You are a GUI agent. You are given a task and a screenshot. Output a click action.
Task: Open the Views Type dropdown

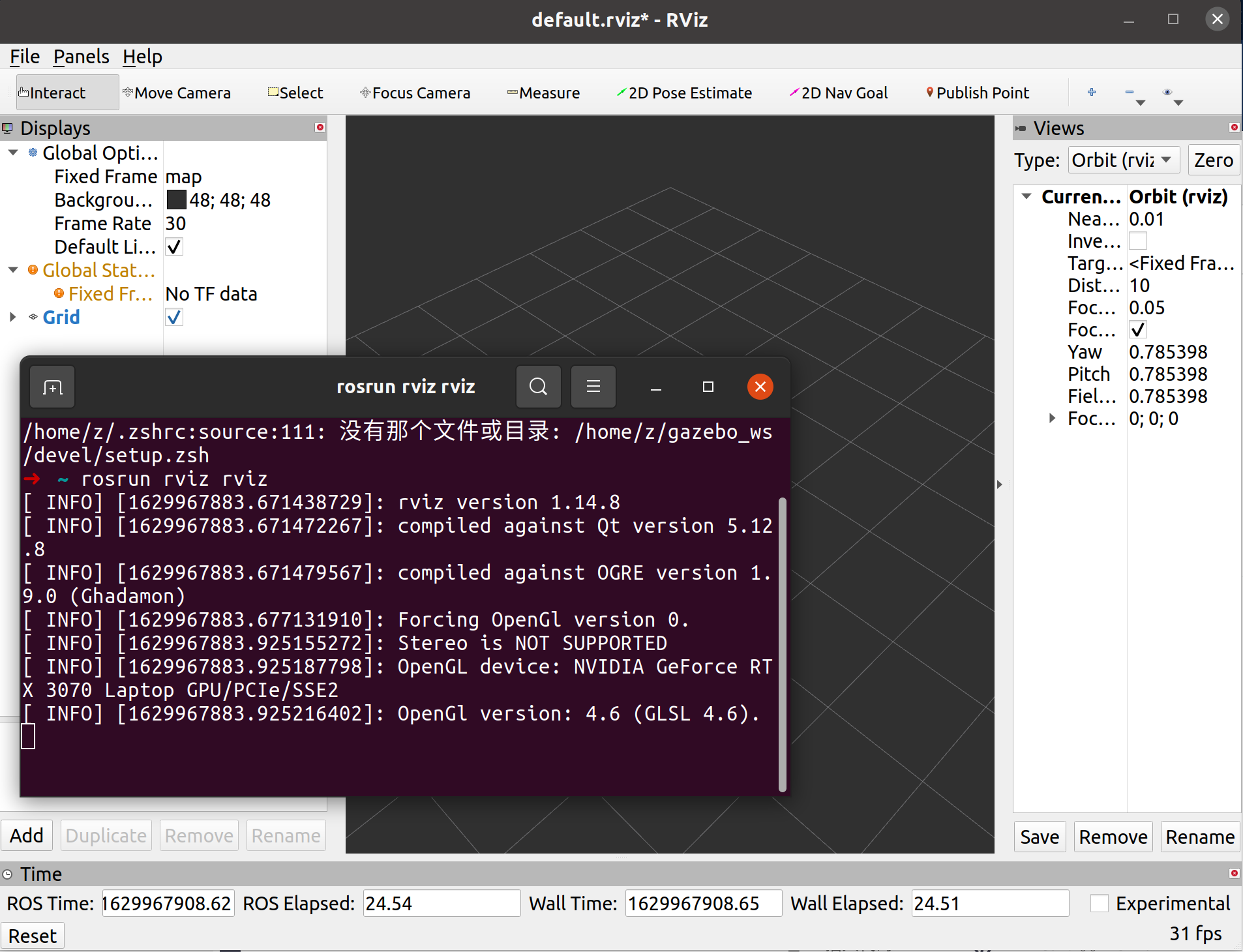click(1122, 160)
